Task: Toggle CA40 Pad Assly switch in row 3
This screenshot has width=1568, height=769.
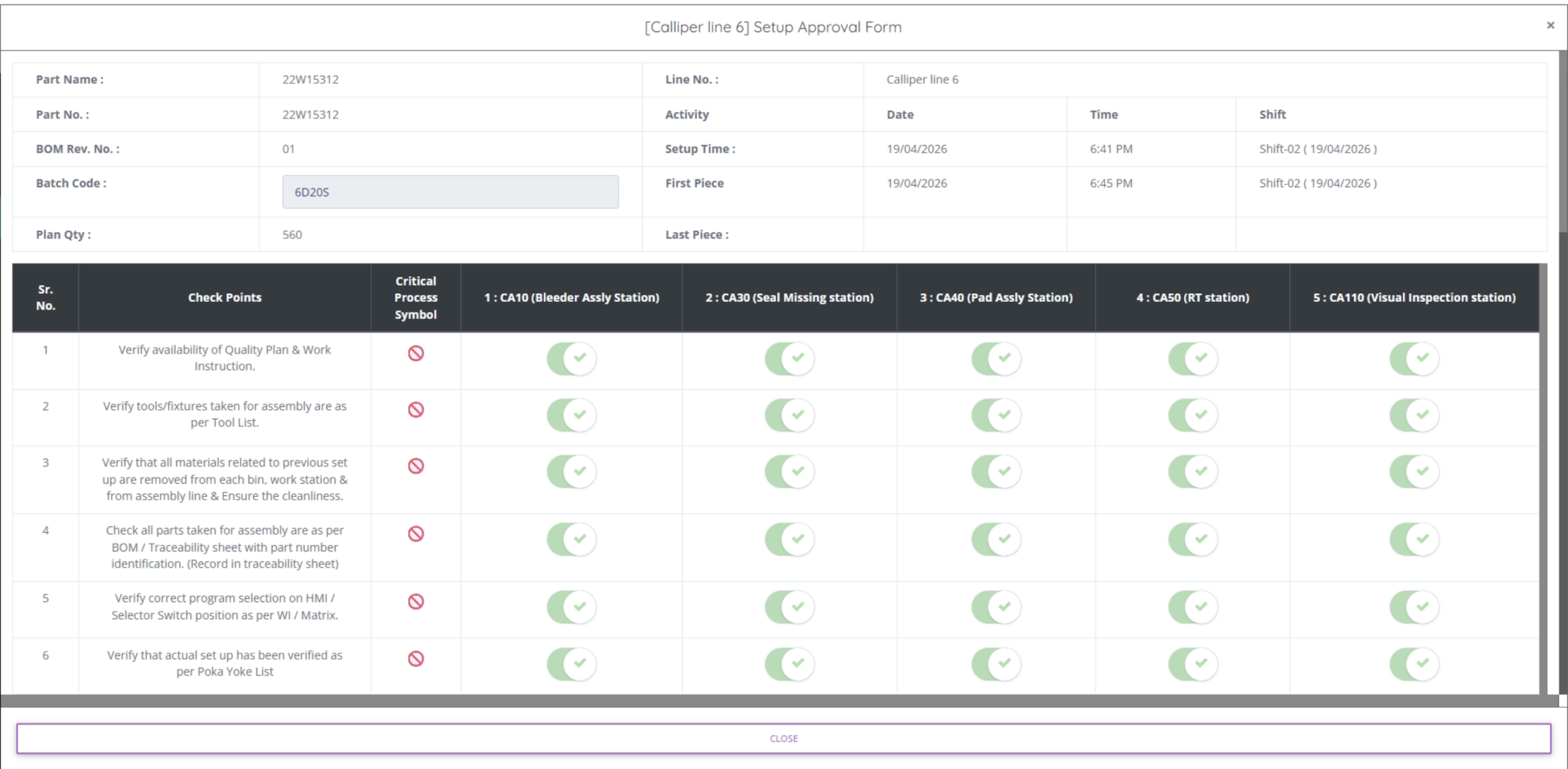Action: (996, 471)
